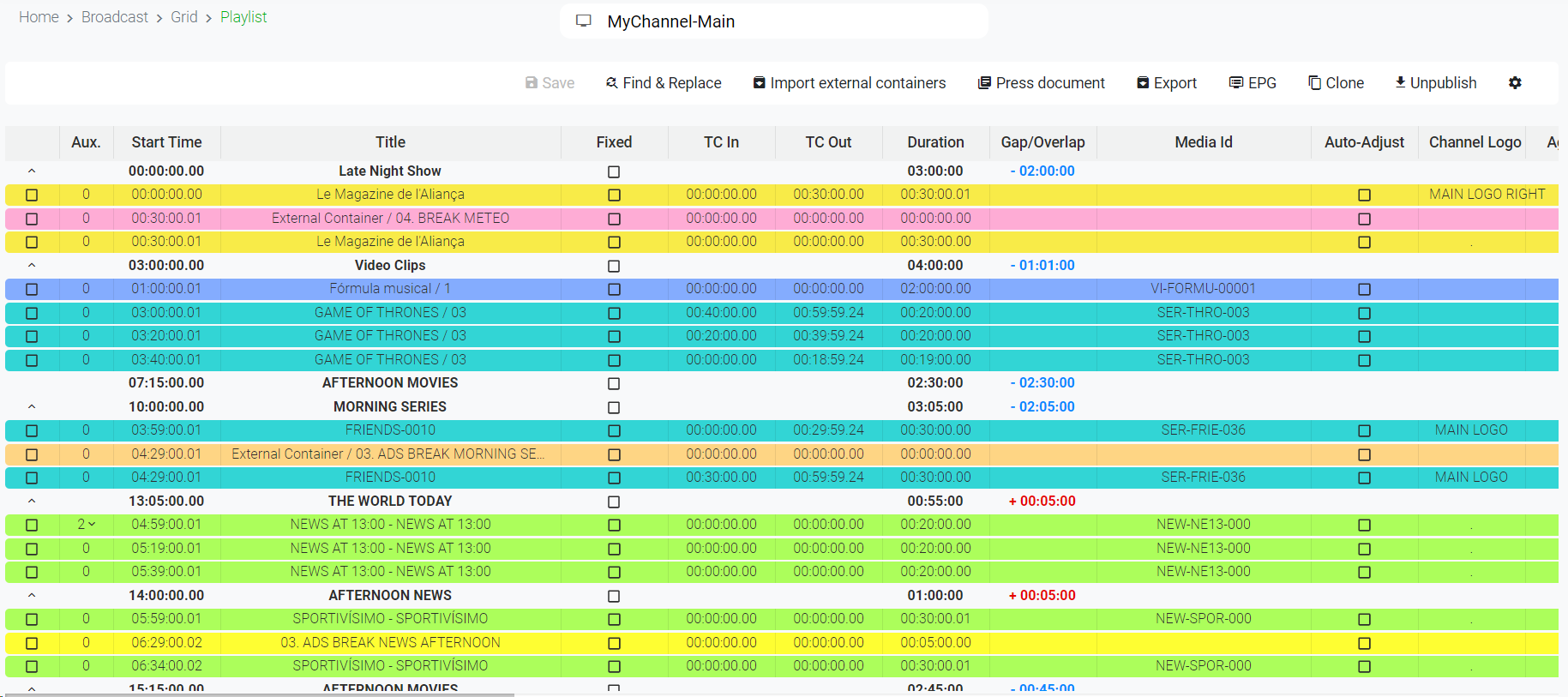Go to Broadcast in breadcrumb
This screenshot has height=697, width=1568.
[115, 17]
